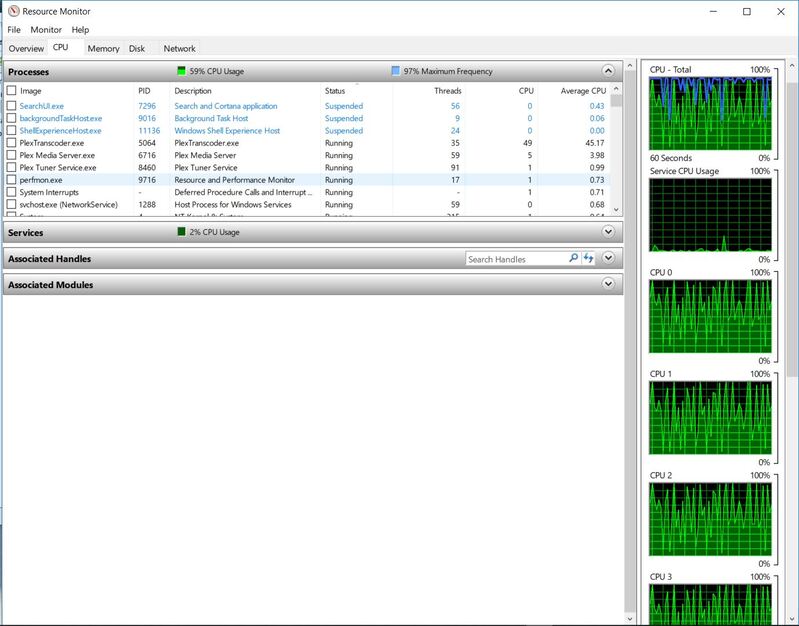
Task: Check the System Interrupts checkbox
Action: (11, 192)
